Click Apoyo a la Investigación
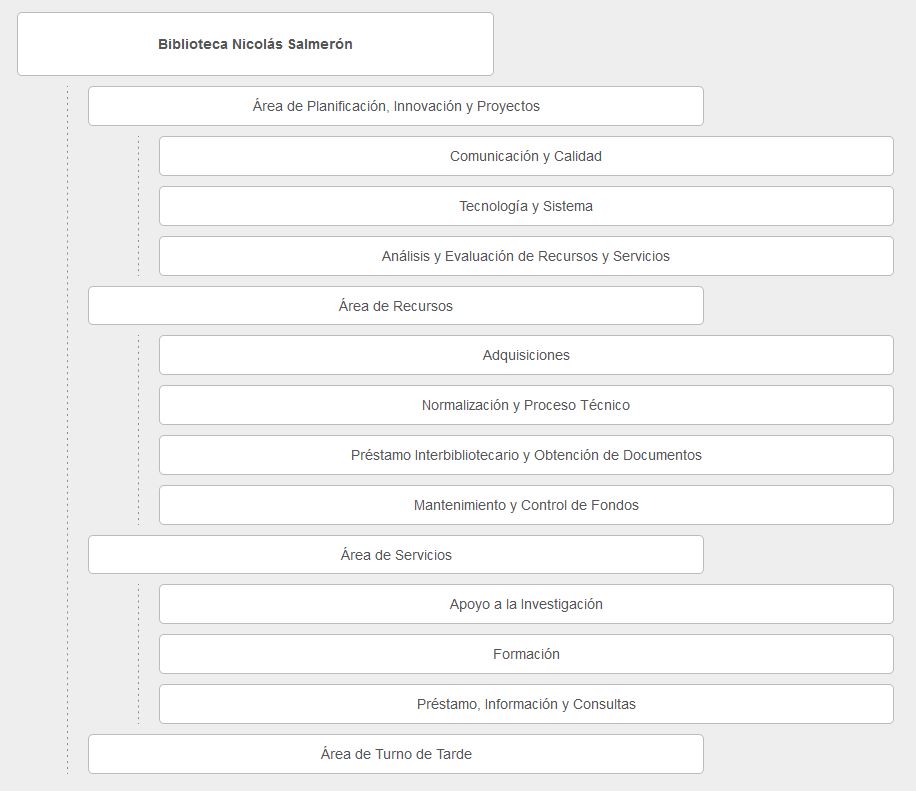Screen dimensions: 916x791 tap(525, 604)
